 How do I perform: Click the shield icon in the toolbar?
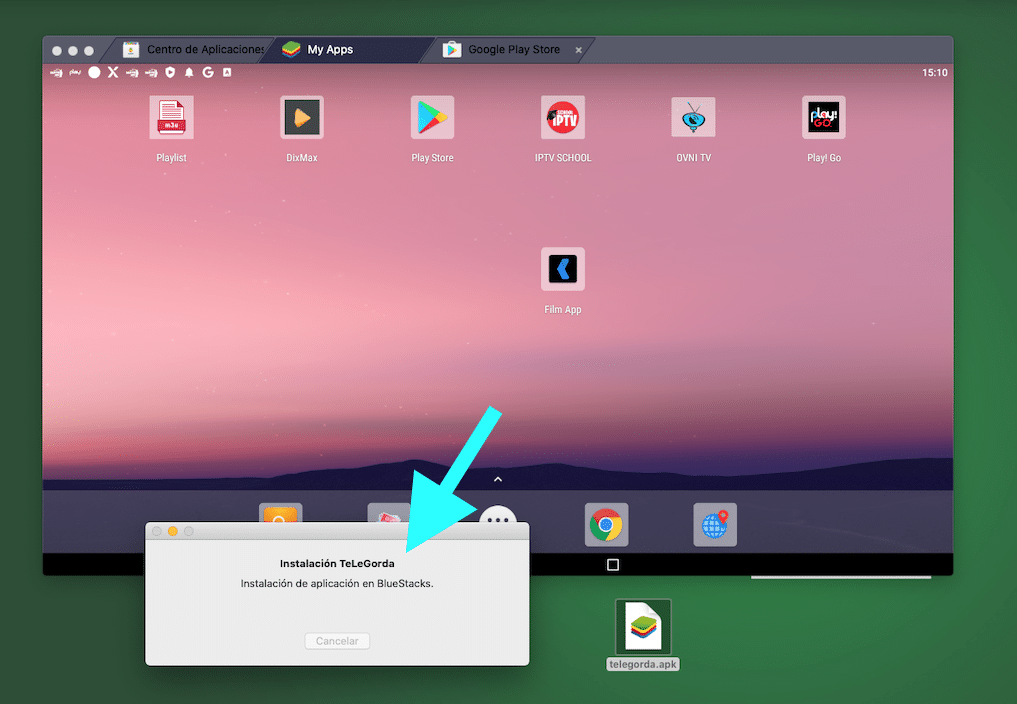point(171,72)
